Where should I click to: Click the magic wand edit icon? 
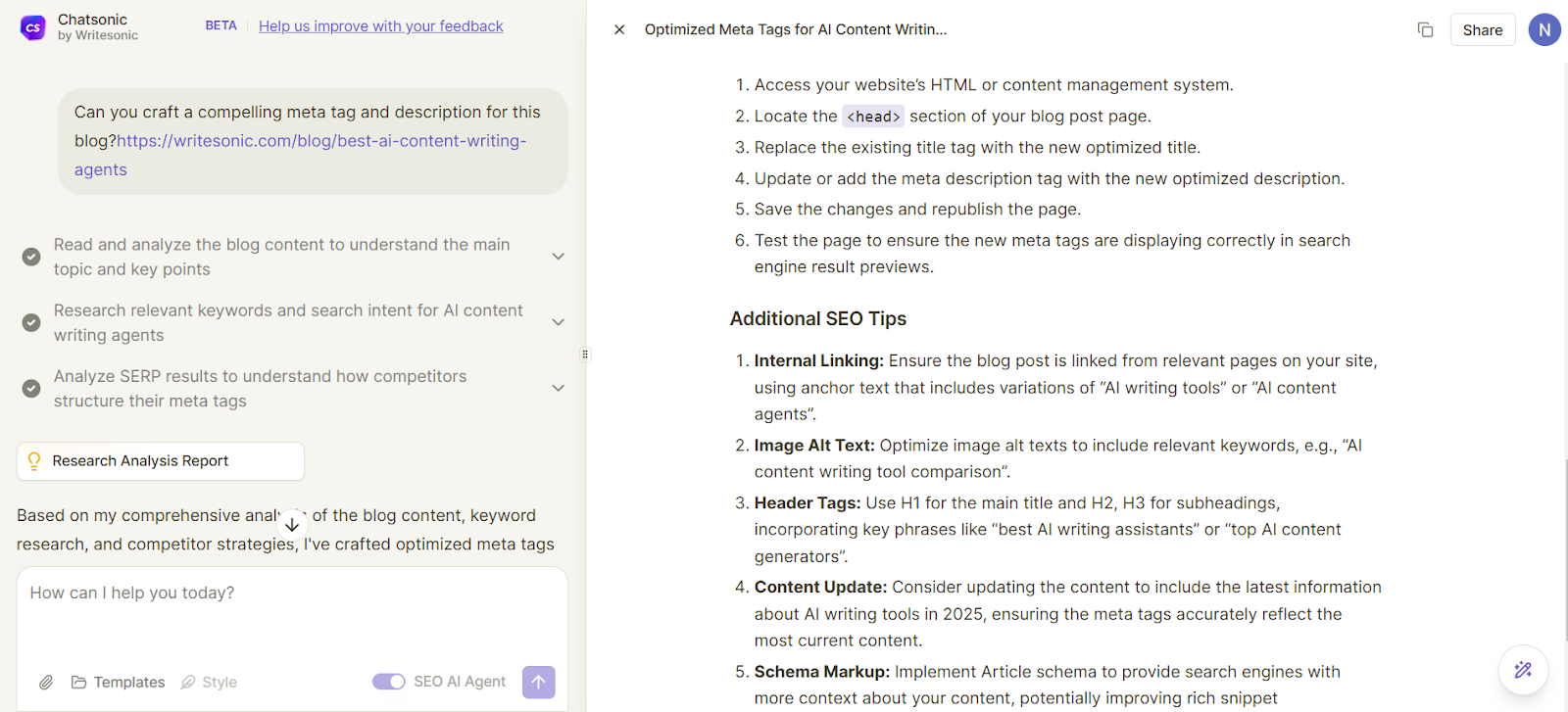pyautogui.click(x=1522, y=670)
